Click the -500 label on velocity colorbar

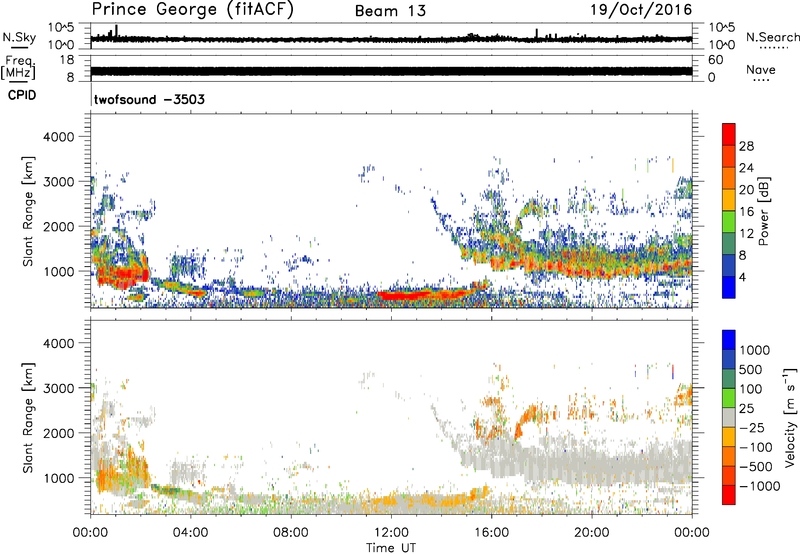click(x=756, y=467)
